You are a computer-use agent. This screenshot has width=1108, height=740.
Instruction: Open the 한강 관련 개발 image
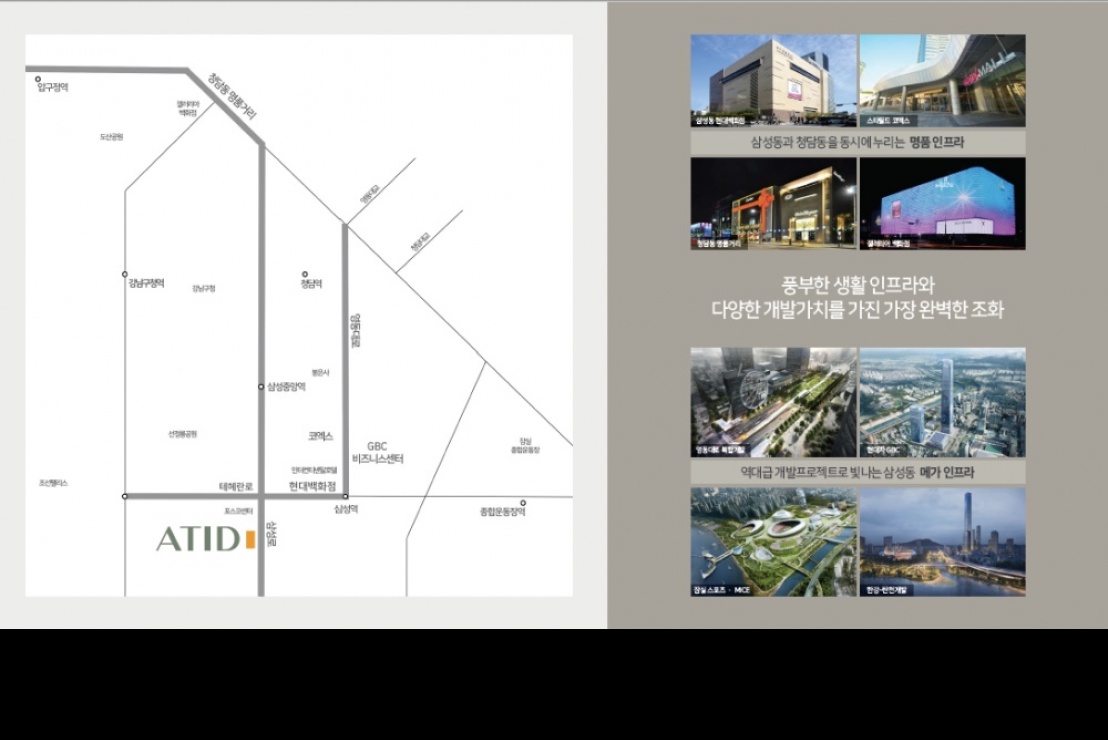(942, 542)
